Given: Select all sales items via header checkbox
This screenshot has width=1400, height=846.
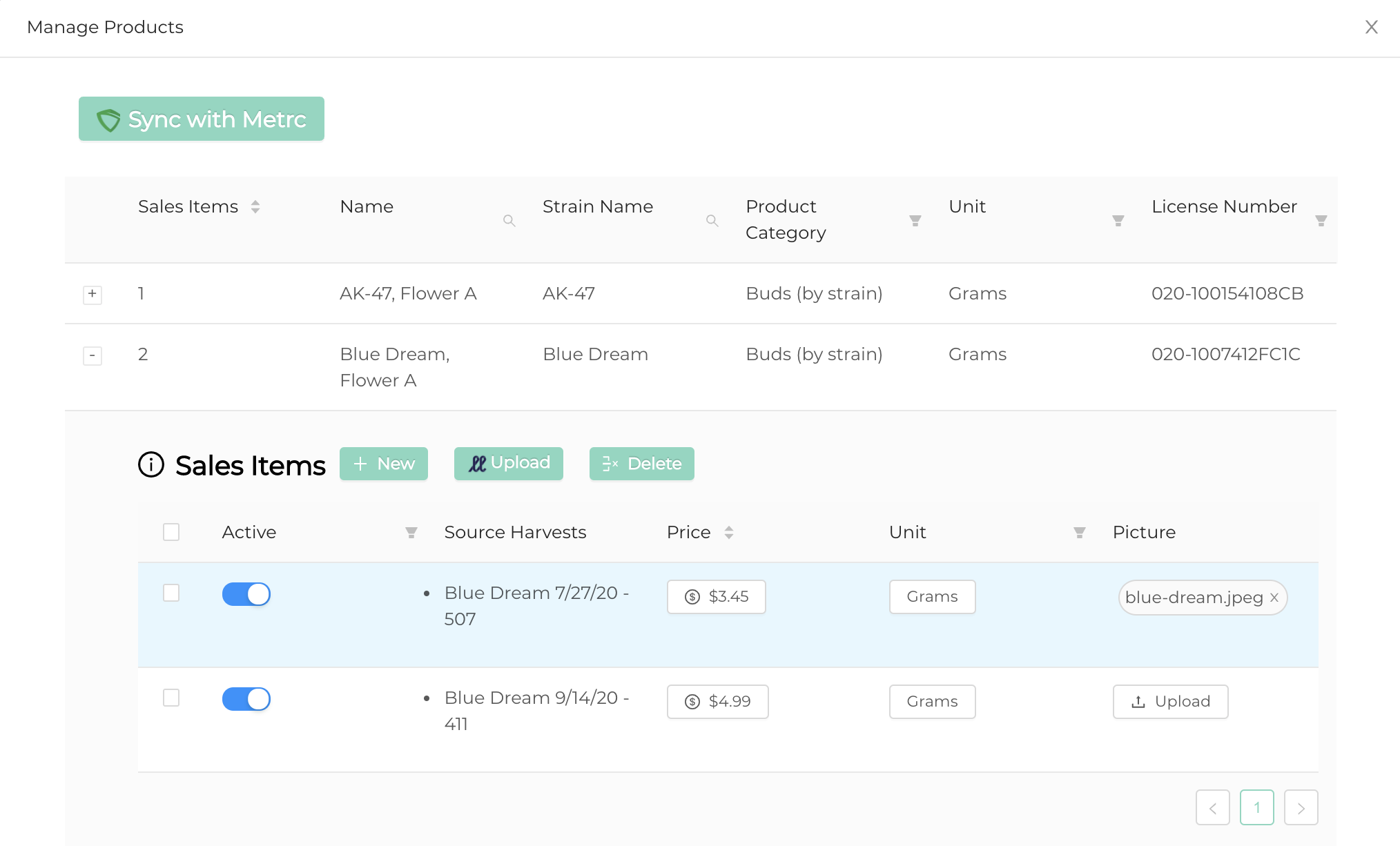Looking at the screenshot, I should [x=171, y=531].
